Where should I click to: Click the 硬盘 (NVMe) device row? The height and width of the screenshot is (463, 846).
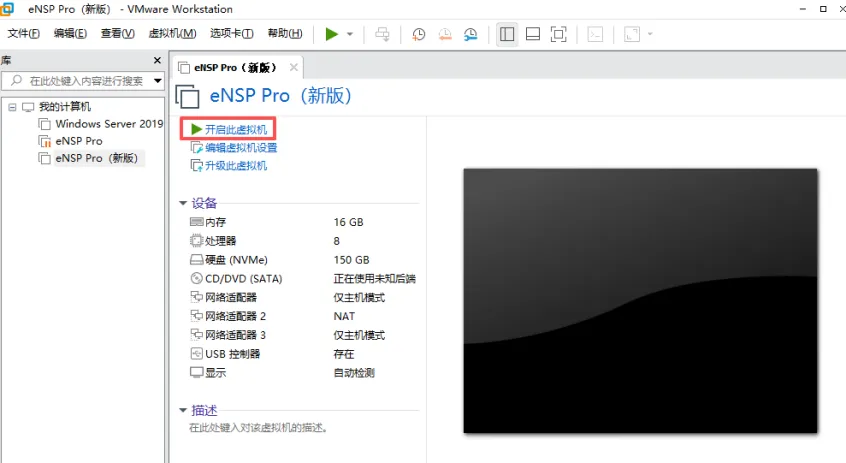pos(302,260)
